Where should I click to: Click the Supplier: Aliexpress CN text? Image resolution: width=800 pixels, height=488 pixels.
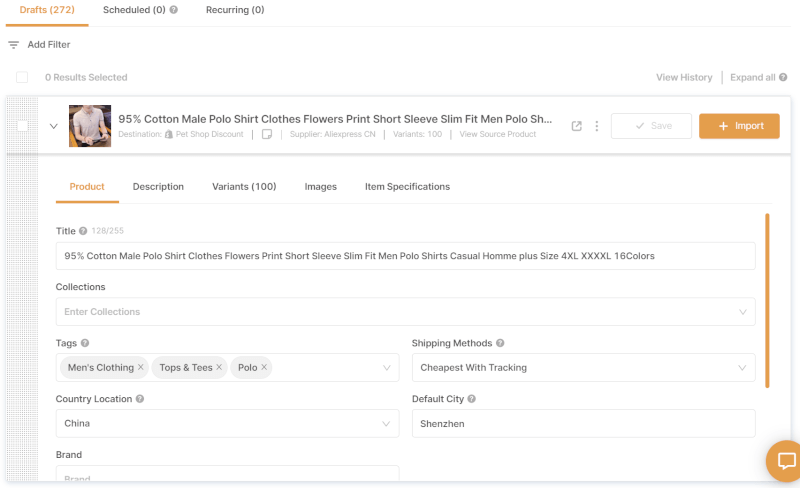(333, 134)
